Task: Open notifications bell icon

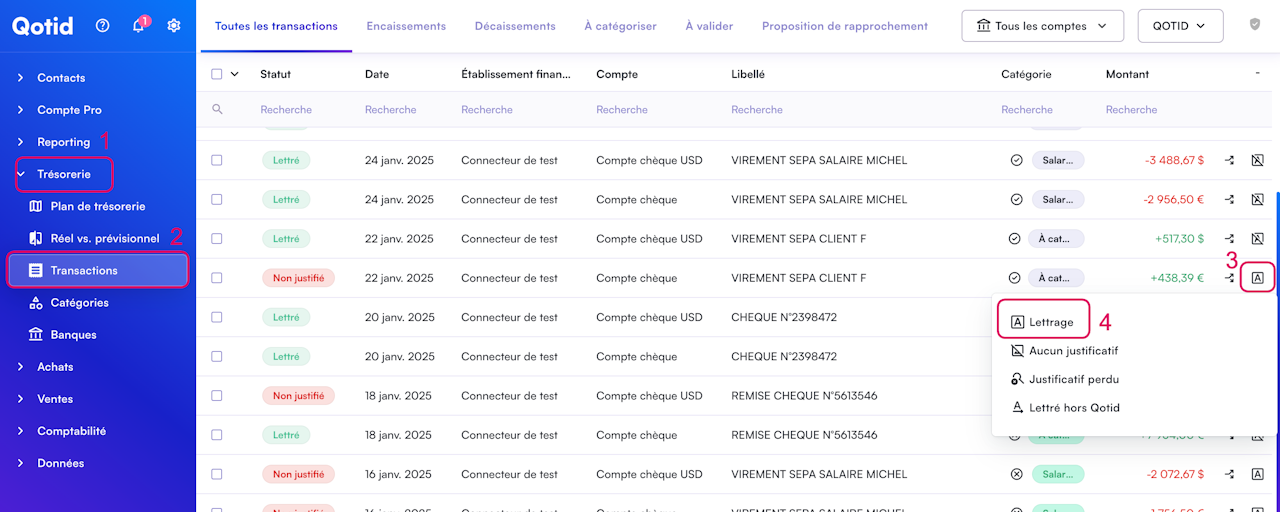Action: click(138, 26)
